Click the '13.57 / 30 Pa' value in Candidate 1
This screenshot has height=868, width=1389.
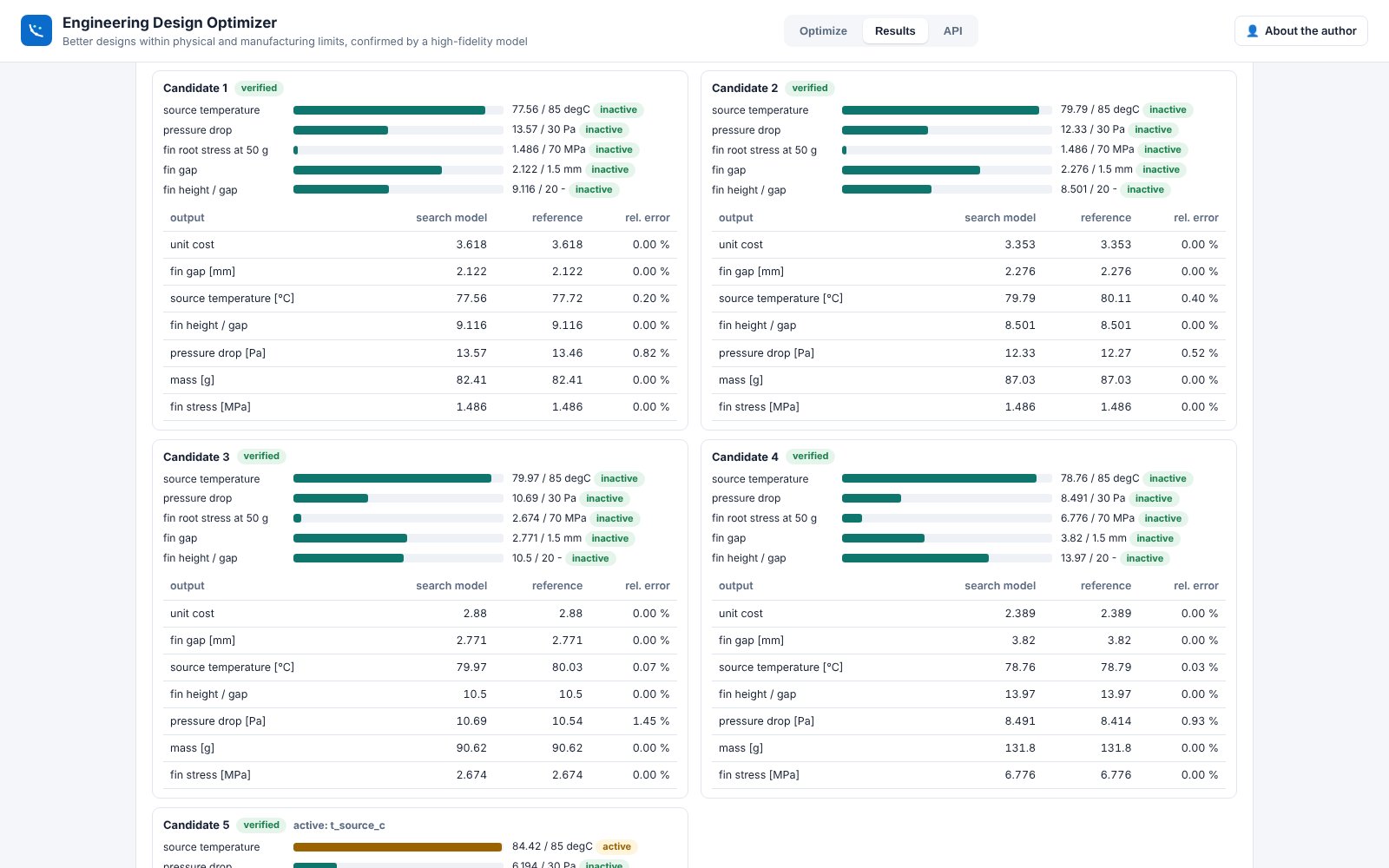[x=543, y=129]
